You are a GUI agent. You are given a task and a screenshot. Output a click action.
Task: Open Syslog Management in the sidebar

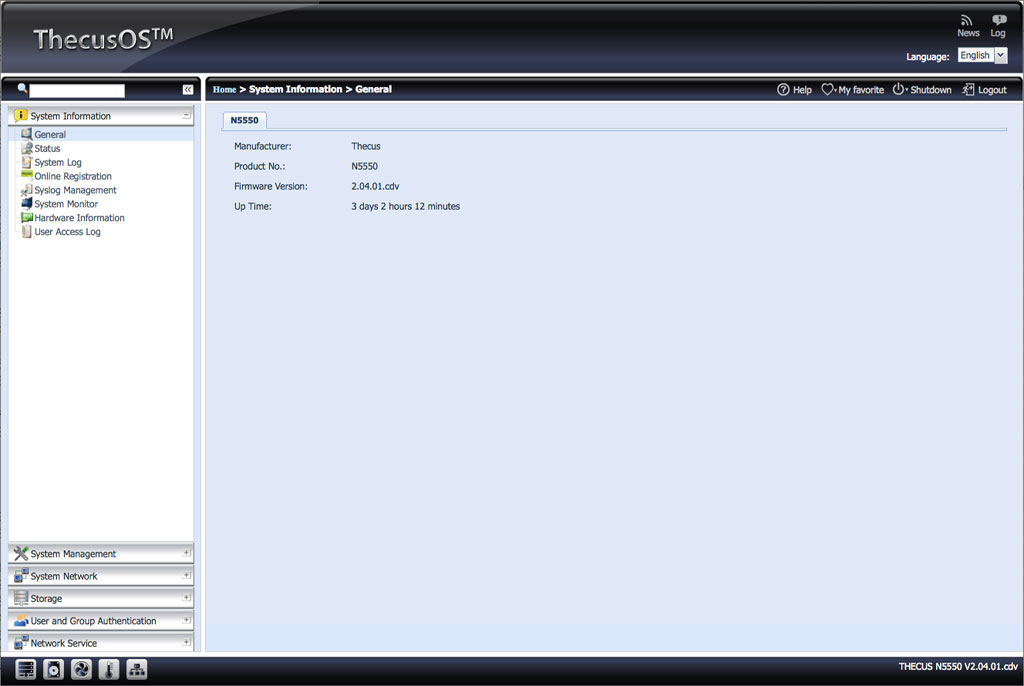(x=75, y=190)
